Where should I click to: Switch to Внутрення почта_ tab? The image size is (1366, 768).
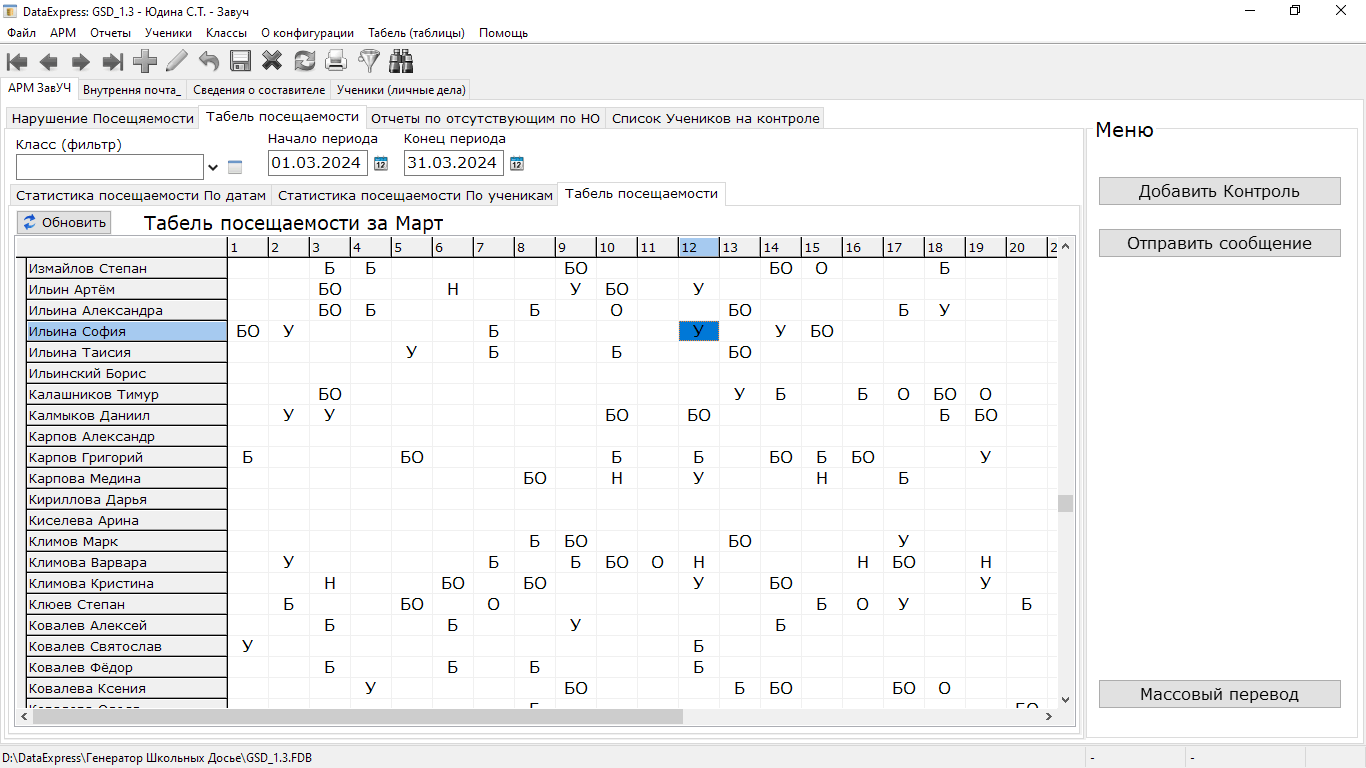point(133,90)
